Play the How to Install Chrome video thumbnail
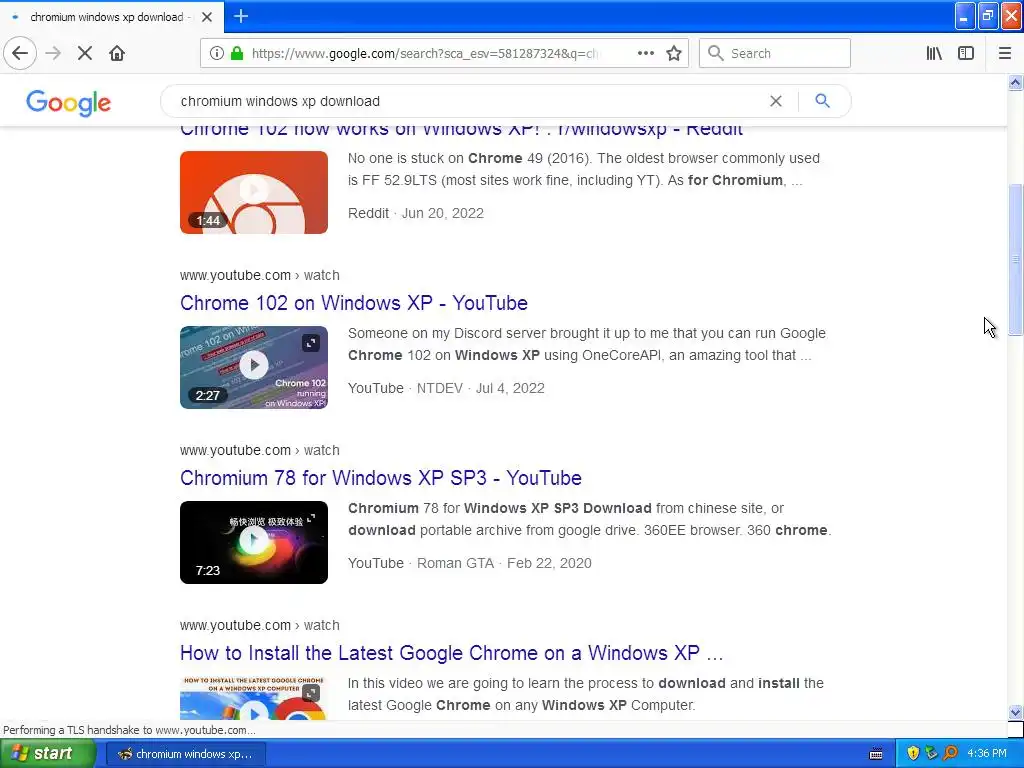The image size is (1024, 768). (x=254, y=698)
